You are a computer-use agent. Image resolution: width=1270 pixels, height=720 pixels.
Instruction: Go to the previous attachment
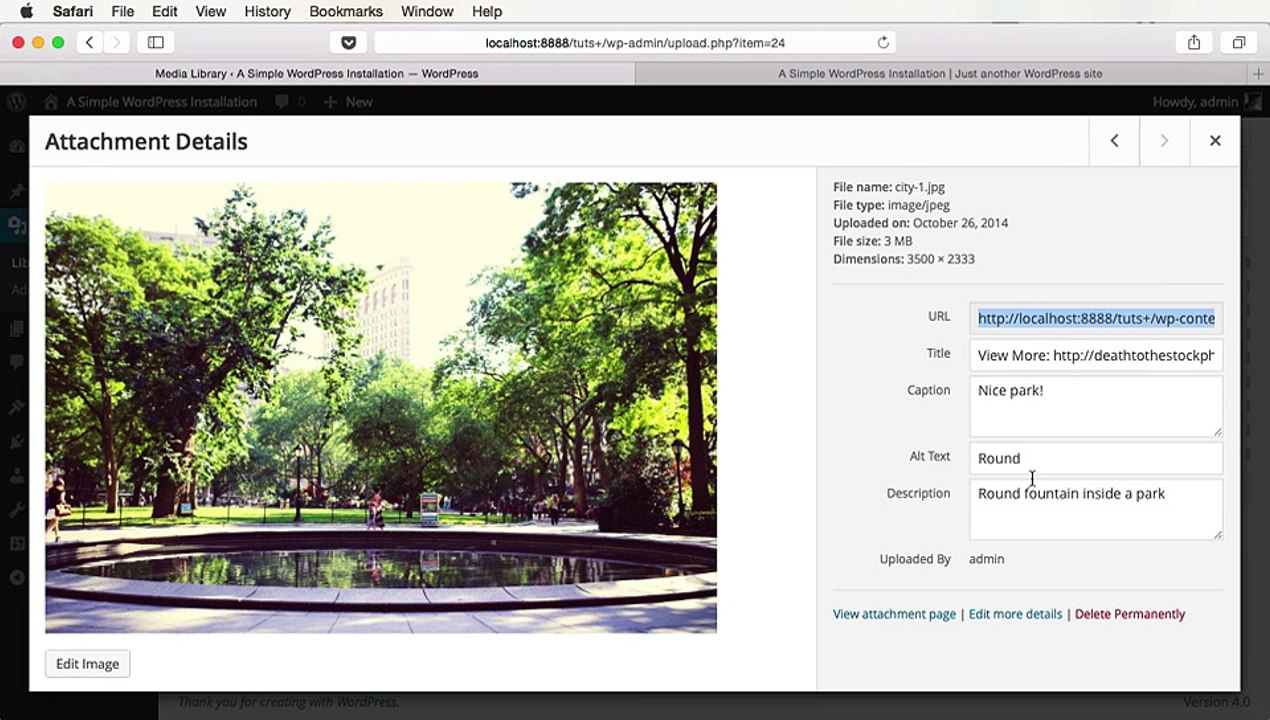point(1114,141)
